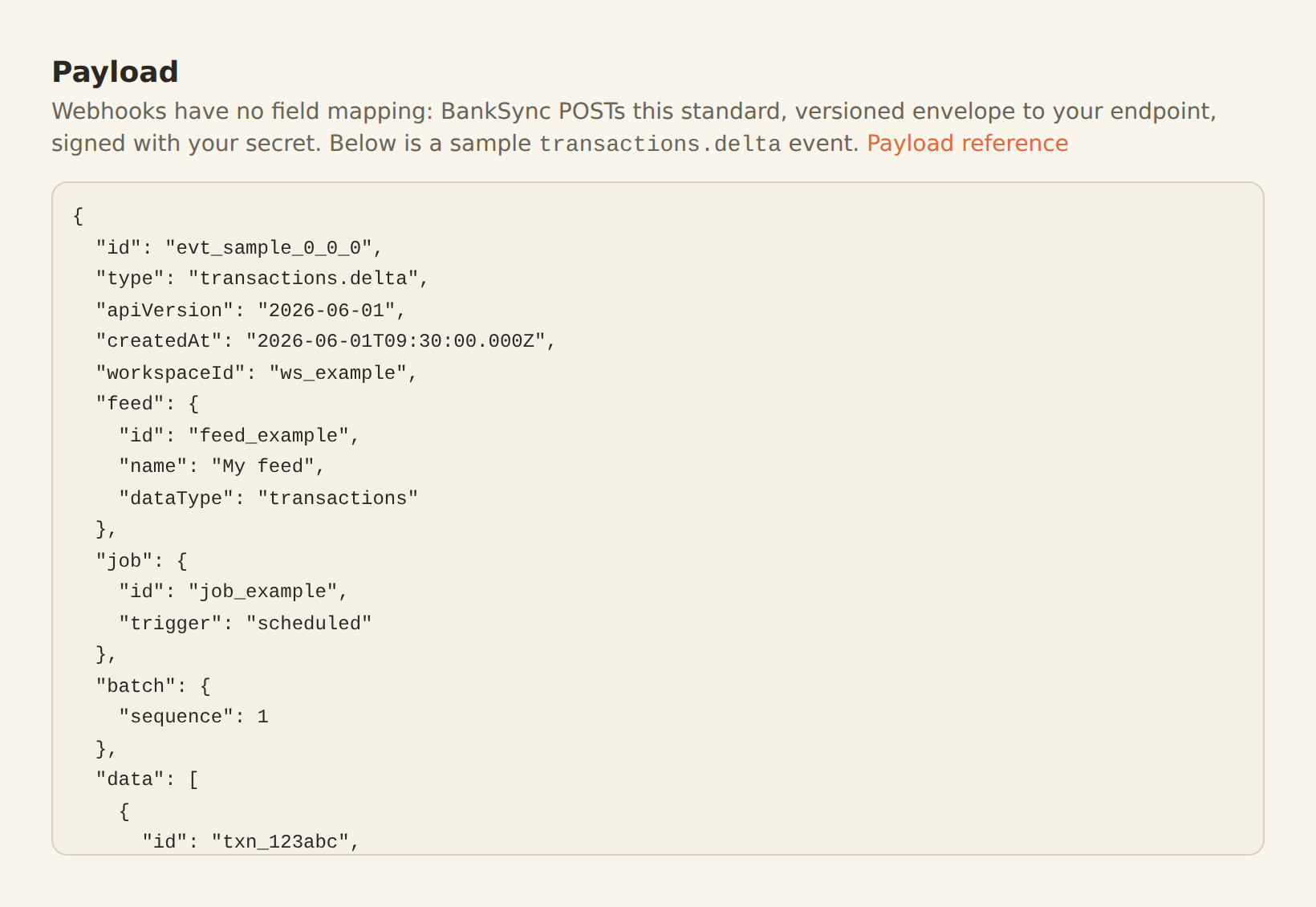Click the "workspaceId": "ws_example" line
Screen dimensions: 1316x907
tap(257, 372)
